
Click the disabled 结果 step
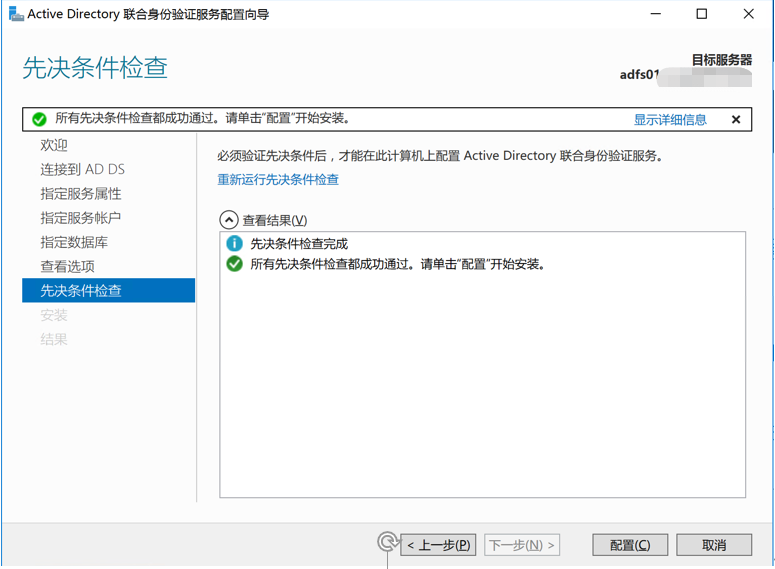pyautogui.click(x=54, y=339)
